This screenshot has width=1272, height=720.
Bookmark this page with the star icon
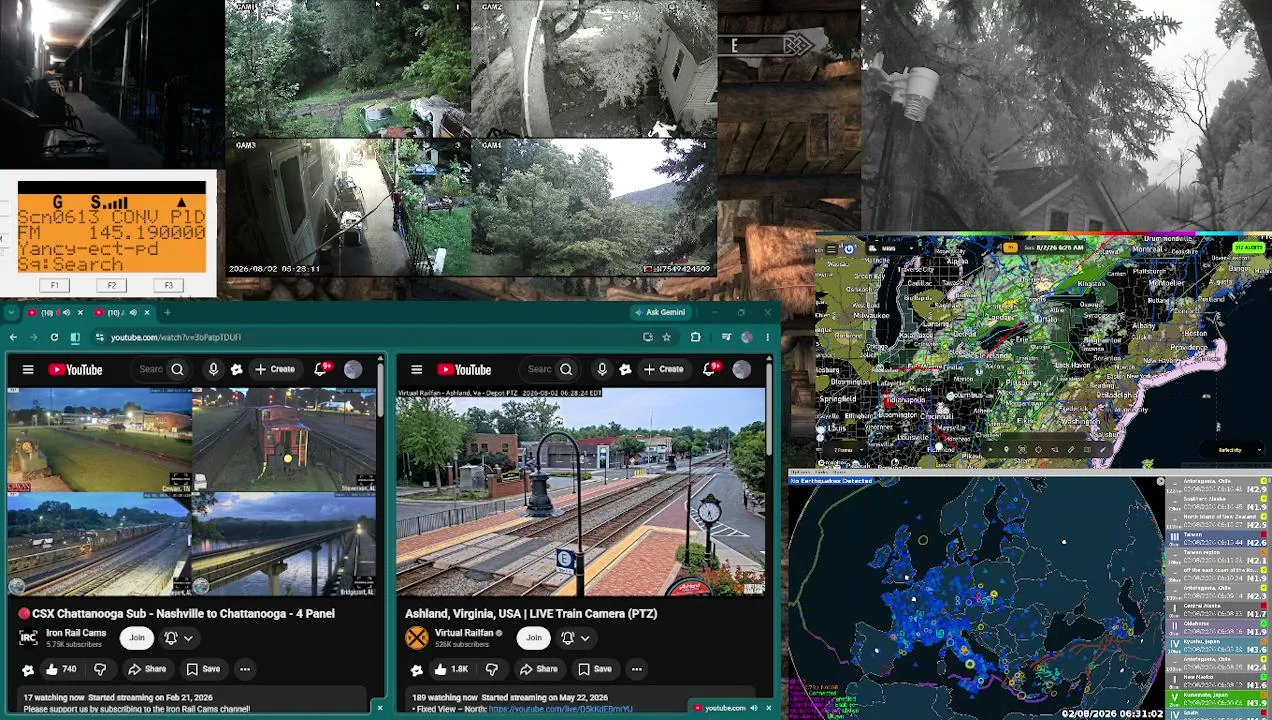666,337
